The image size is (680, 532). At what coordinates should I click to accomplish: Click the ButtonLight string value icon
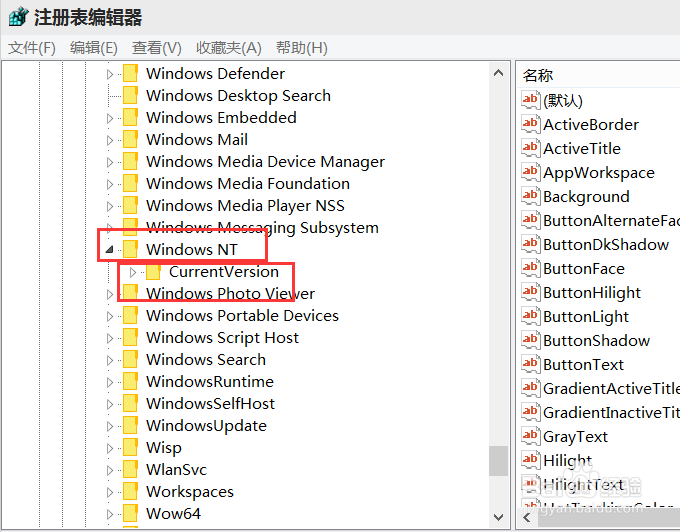click(x=531, y=316)
